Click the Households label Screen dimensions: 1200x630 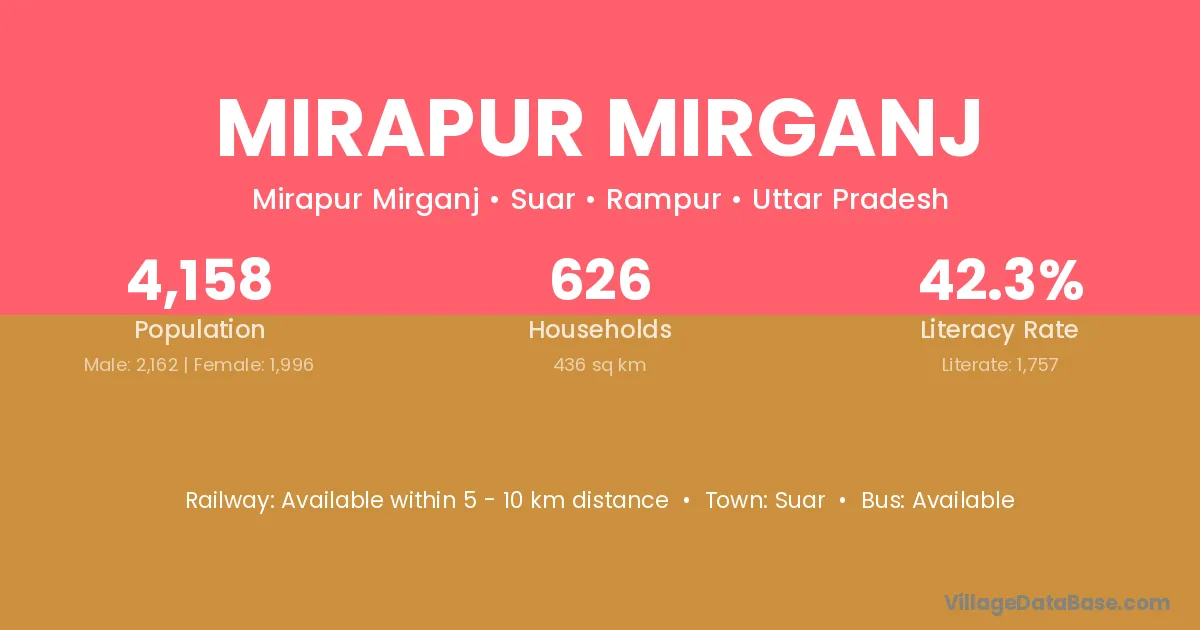click(600, 330)
